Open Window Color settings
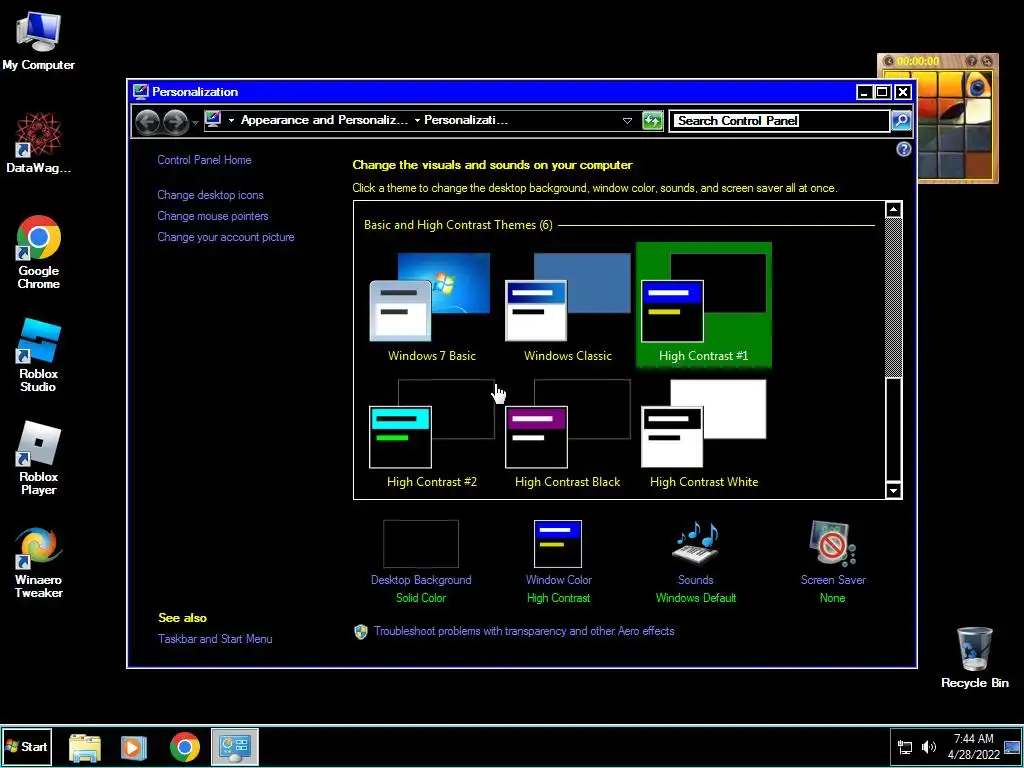The width and height of the screenshot is (1024, 768). (558, 562)
